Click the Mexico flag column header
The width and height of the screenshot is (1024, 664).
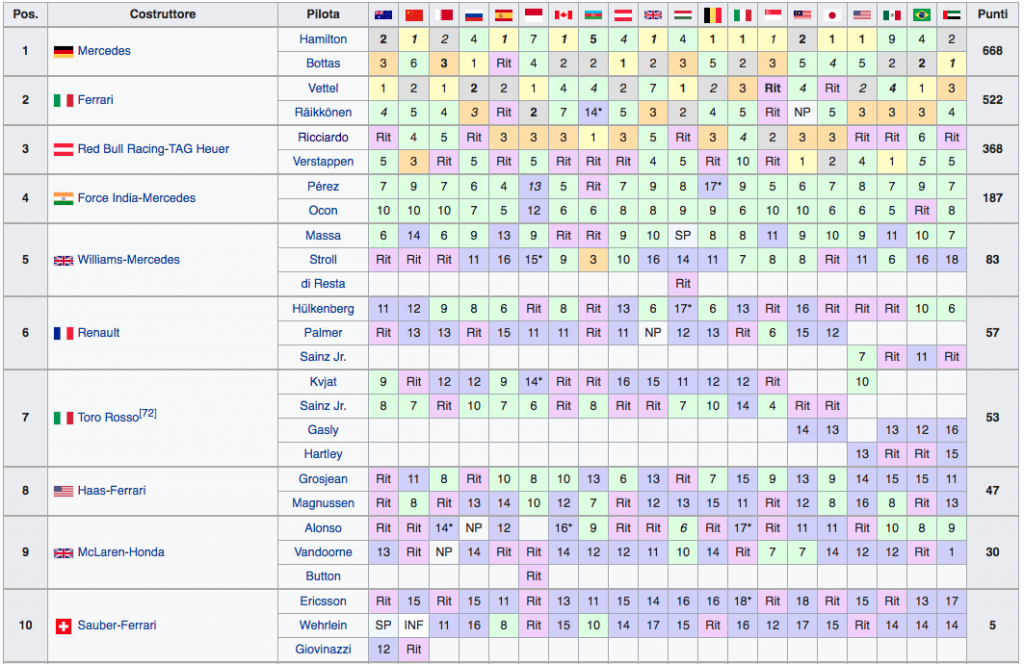[x=892, y=14]
